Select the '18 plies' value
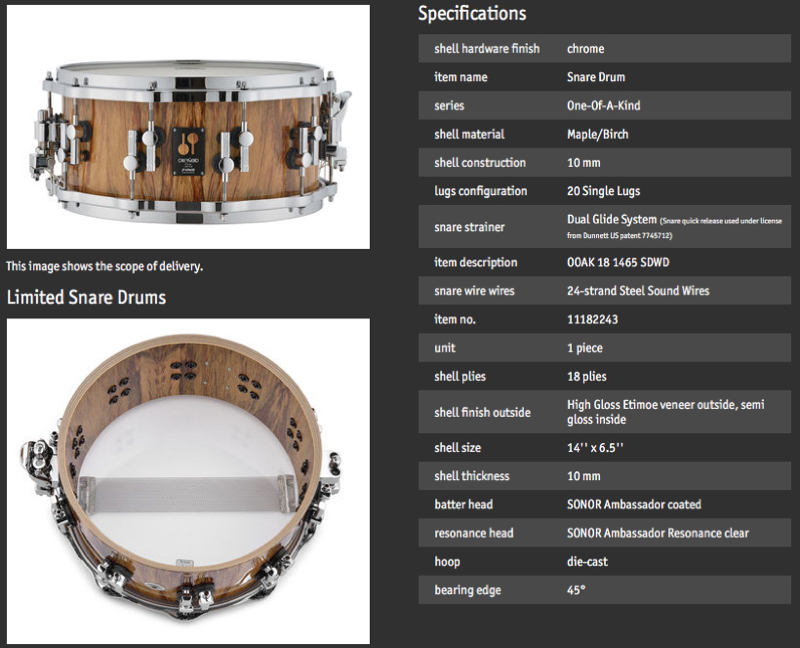This screenshot has height=648, width=800. click(x=587, y=377)
